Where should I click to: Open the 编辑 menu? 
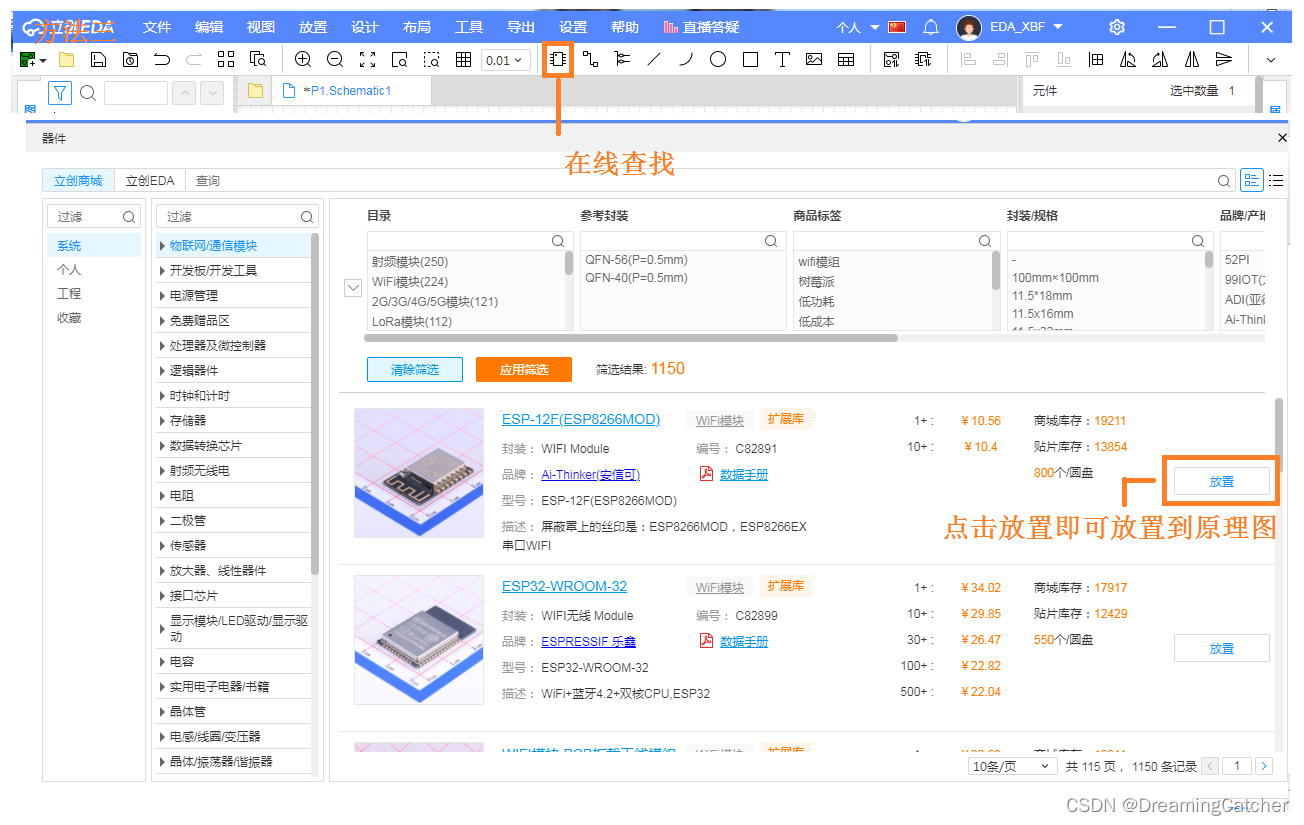coord(209,27)
